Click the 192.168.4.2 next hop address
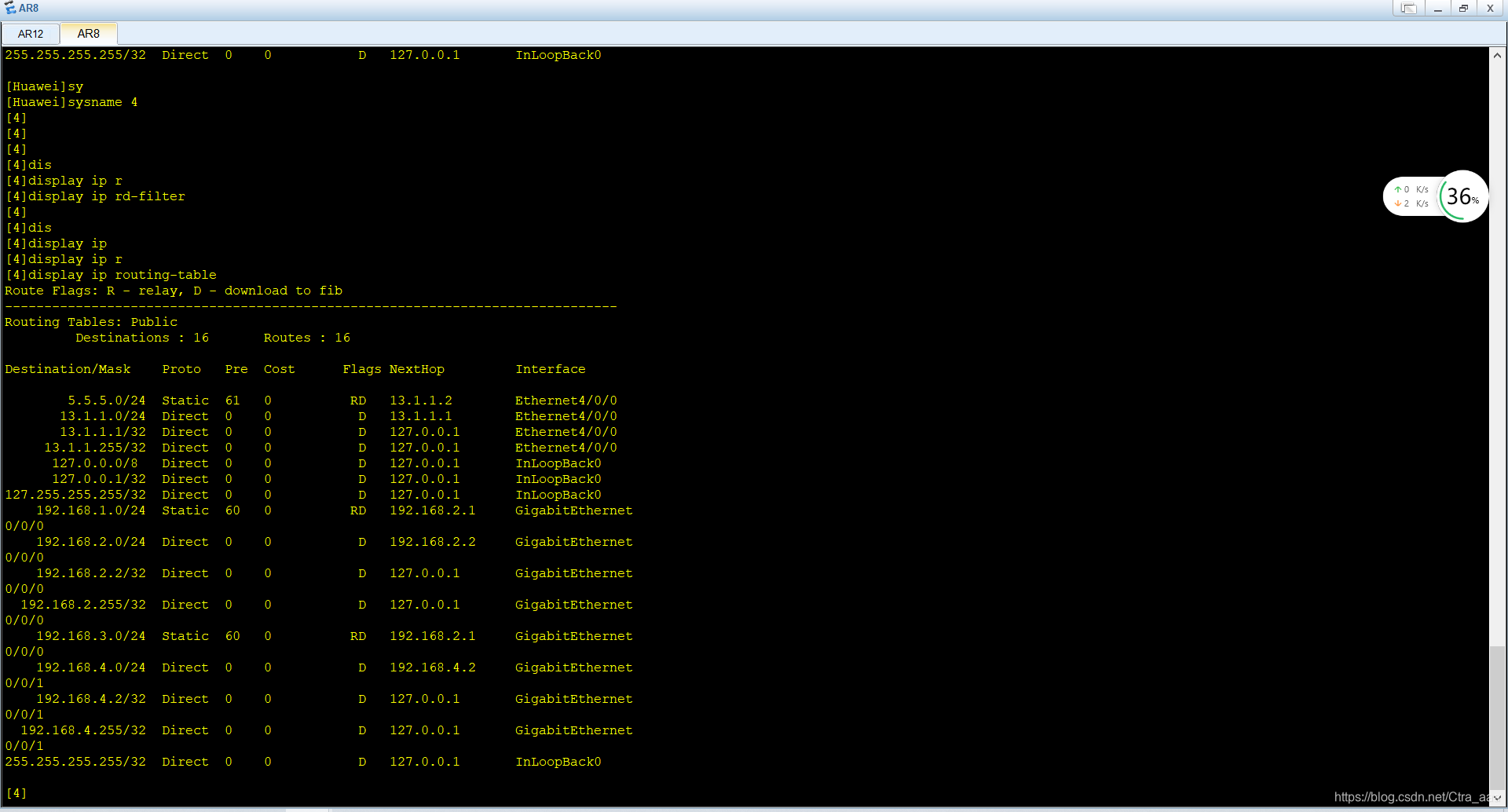 click(x=433, y=668)
